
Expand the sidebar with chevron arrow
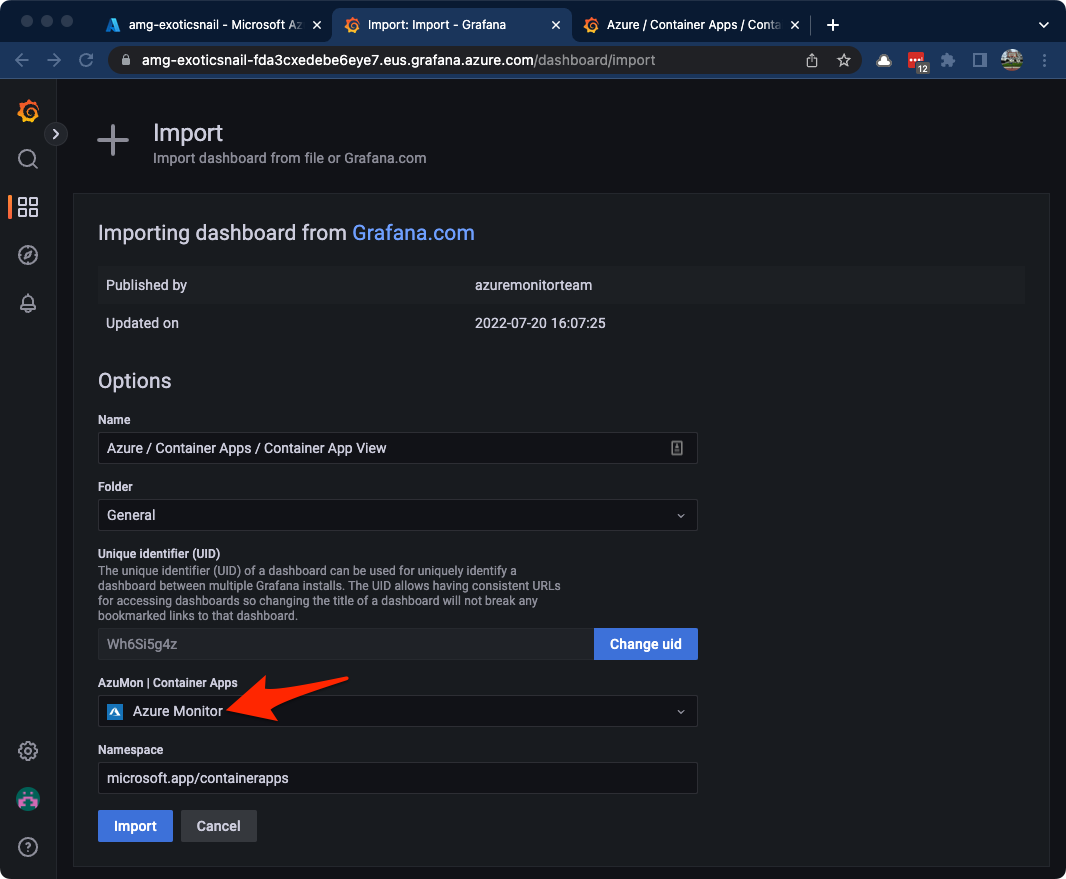tap(56, 133)
